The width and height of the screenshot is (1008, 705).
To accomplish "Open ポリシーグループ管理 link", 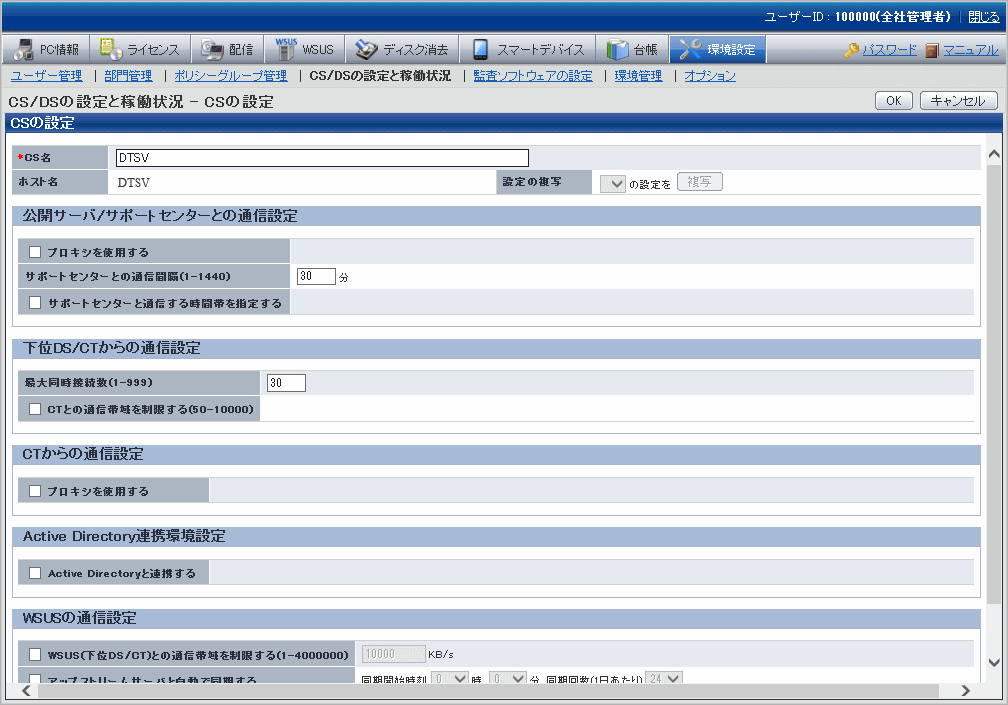I will tap(231, 75).
